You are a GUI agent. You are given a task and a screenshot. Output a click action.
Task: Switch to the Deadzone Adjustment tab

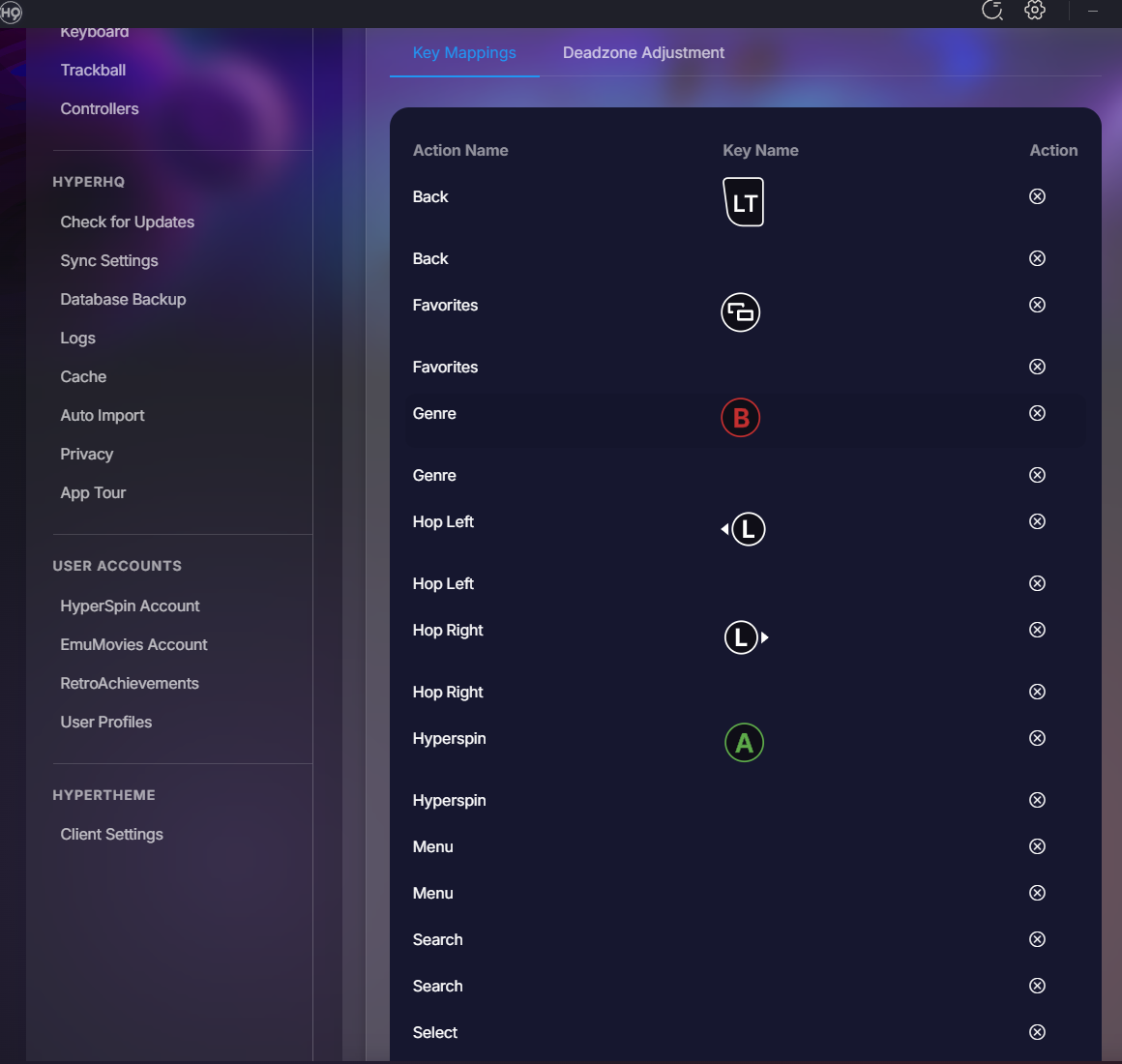(643, 53)
